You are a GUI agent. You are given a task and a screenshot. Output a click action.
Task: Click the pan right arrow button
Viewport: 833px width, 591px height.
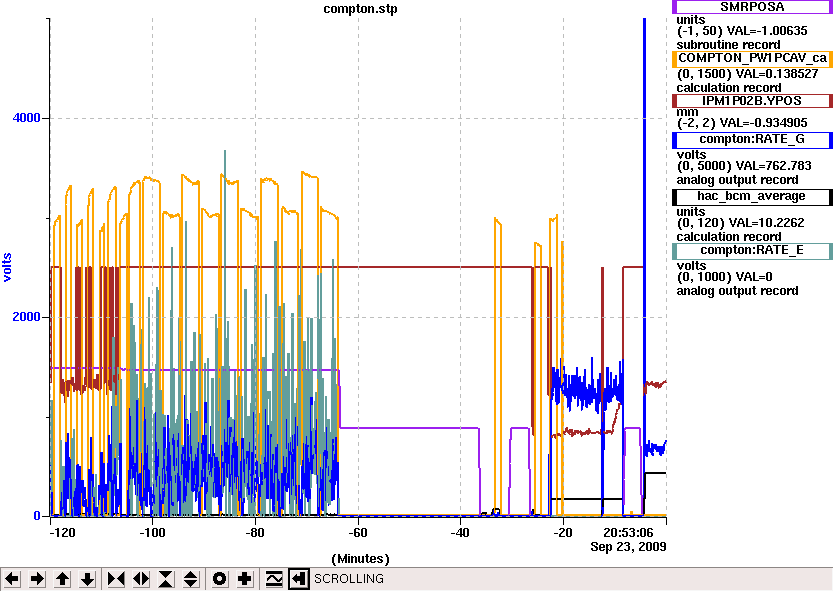coord(37,579)
